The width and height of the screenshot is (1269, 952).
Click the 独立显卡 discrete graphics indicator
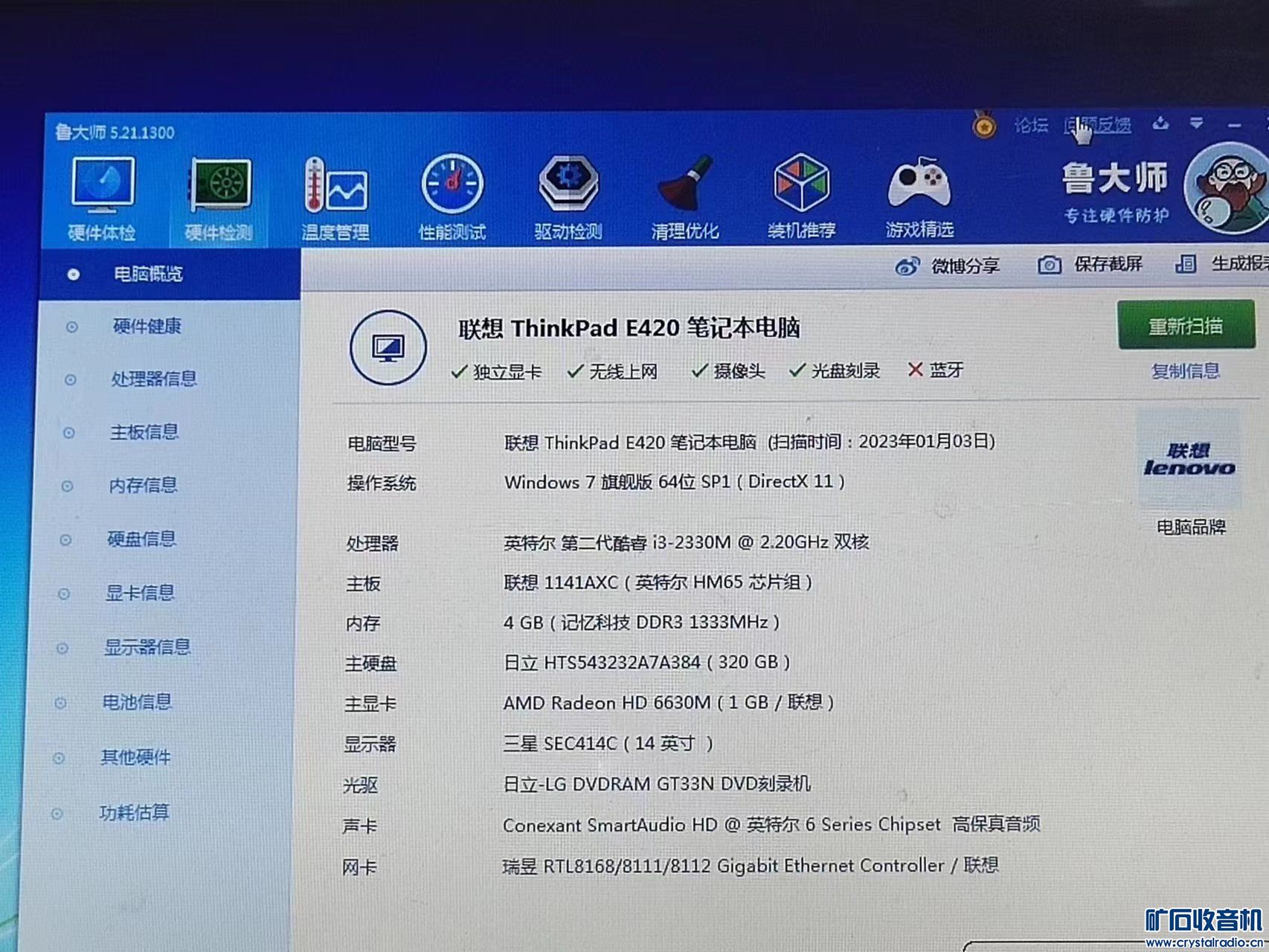point(497,372)
